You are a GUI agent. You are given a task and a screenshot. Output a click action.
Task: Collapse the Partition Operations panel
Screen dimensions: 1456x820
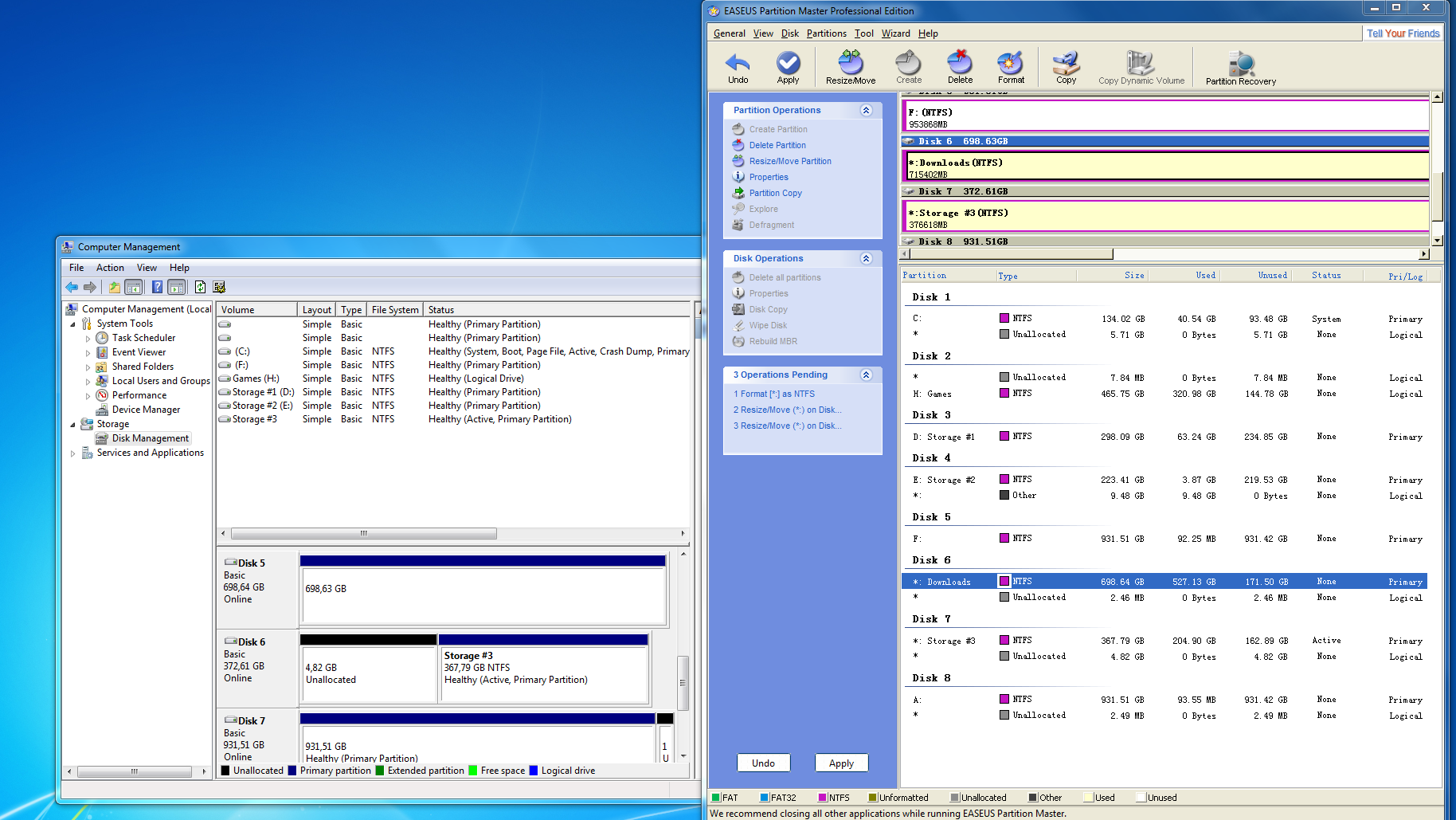[x=866, y=110]
